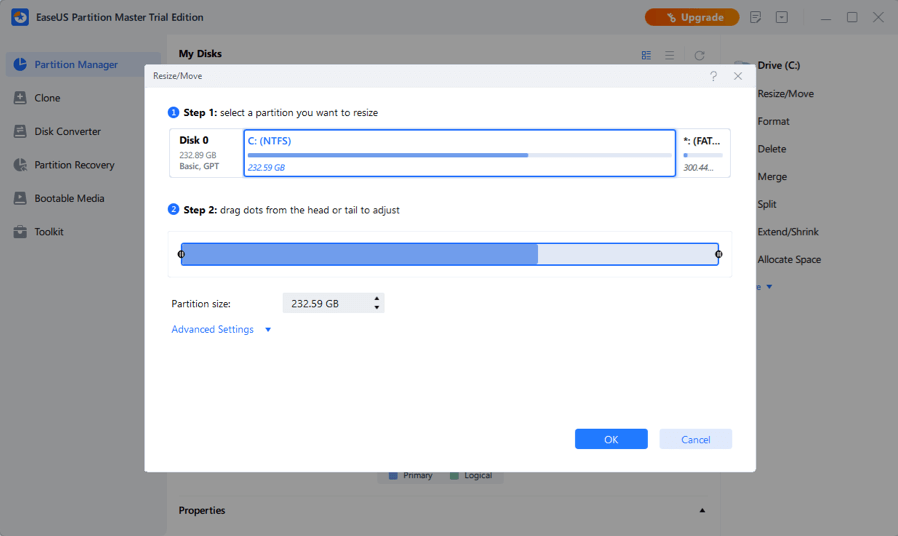The image size is (898, 536).
Task: Click OK to confirm resize
Action: click(611, 439)
